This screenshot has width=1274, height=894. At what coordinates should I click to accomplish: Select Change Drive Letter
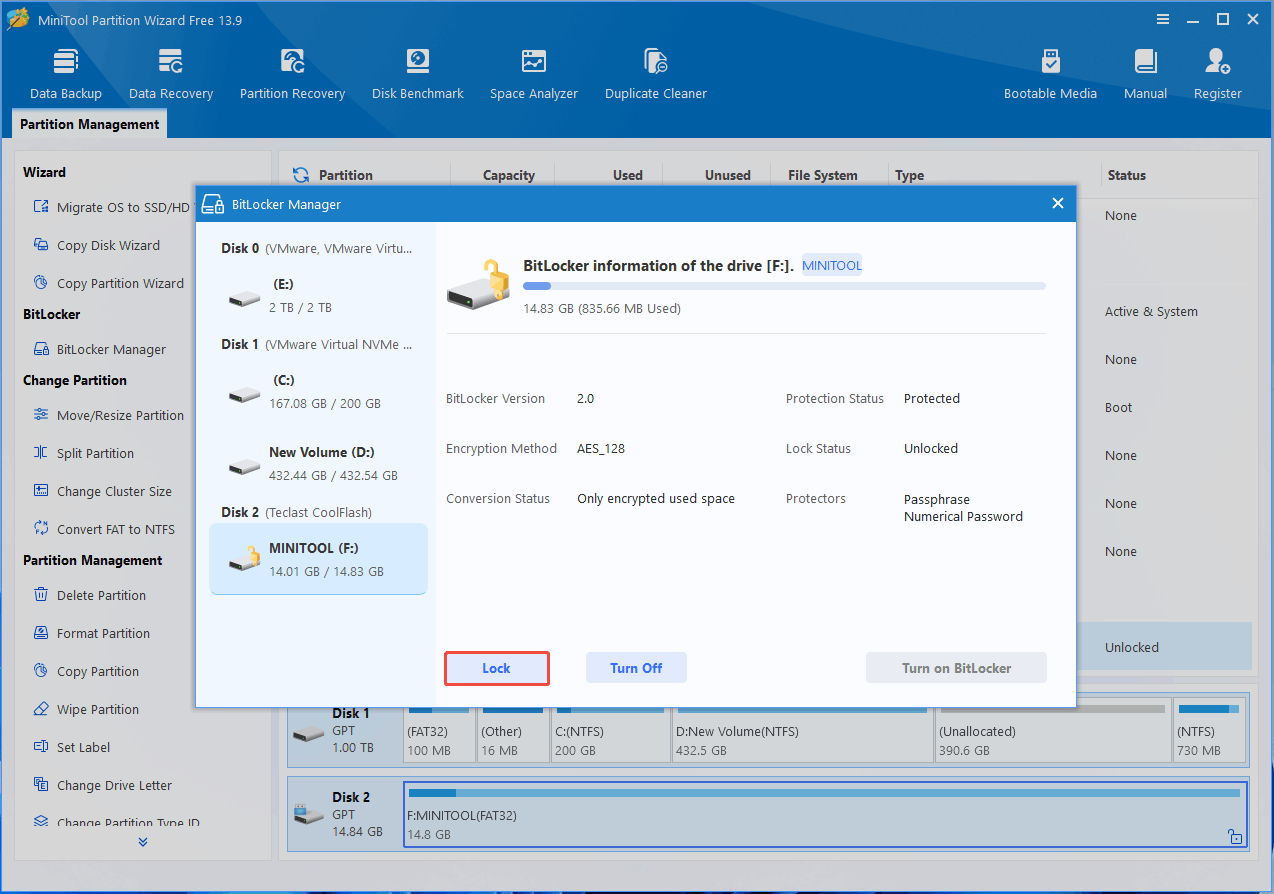click(x=102, y=785)
